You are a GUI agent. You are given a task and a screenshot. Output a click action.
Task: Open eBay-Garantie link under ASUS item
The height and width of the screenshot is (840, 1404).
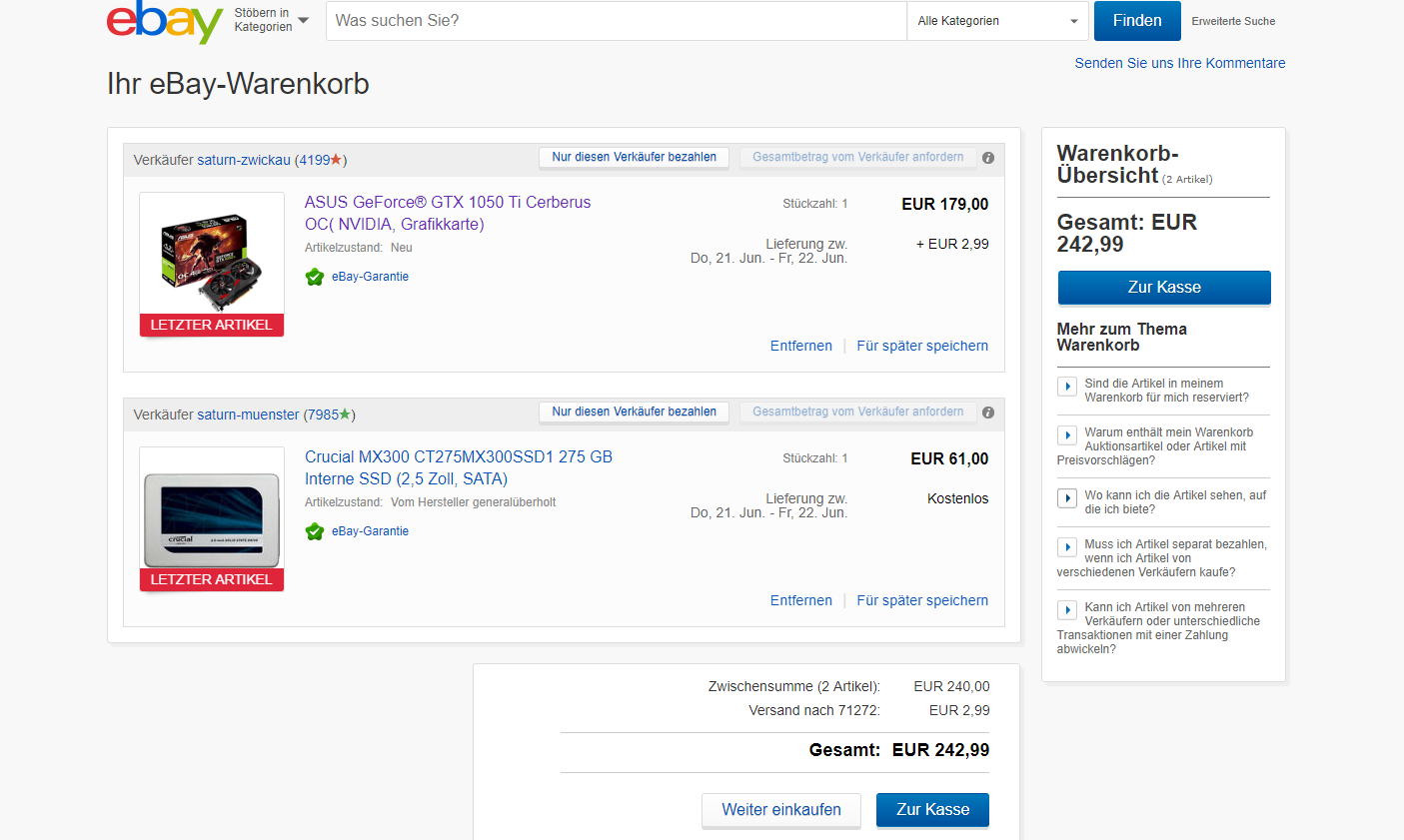tap(370, 277)
